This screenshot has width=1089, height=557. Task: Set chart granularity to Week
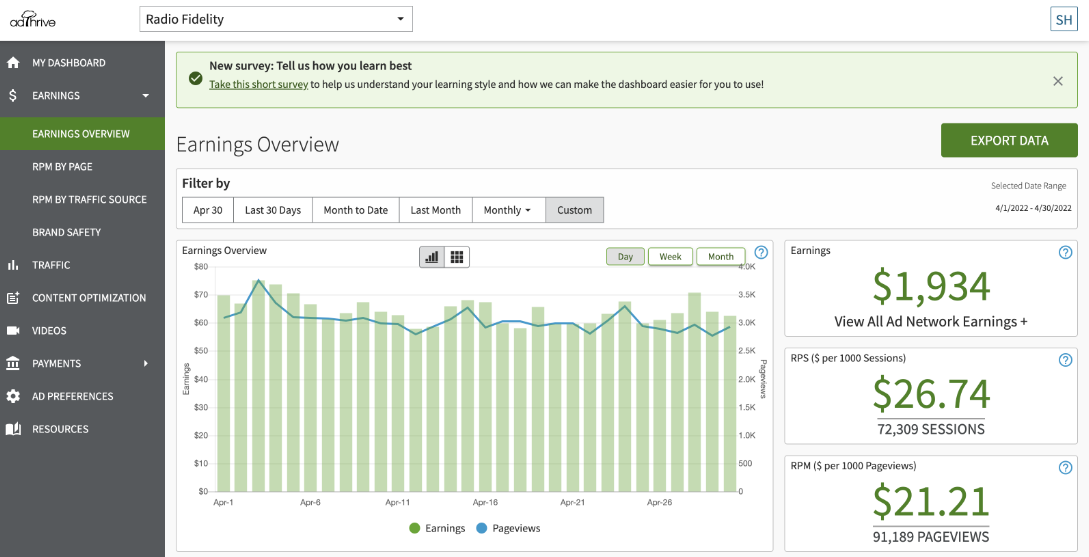pyautogui.click(x=670, y=256)
